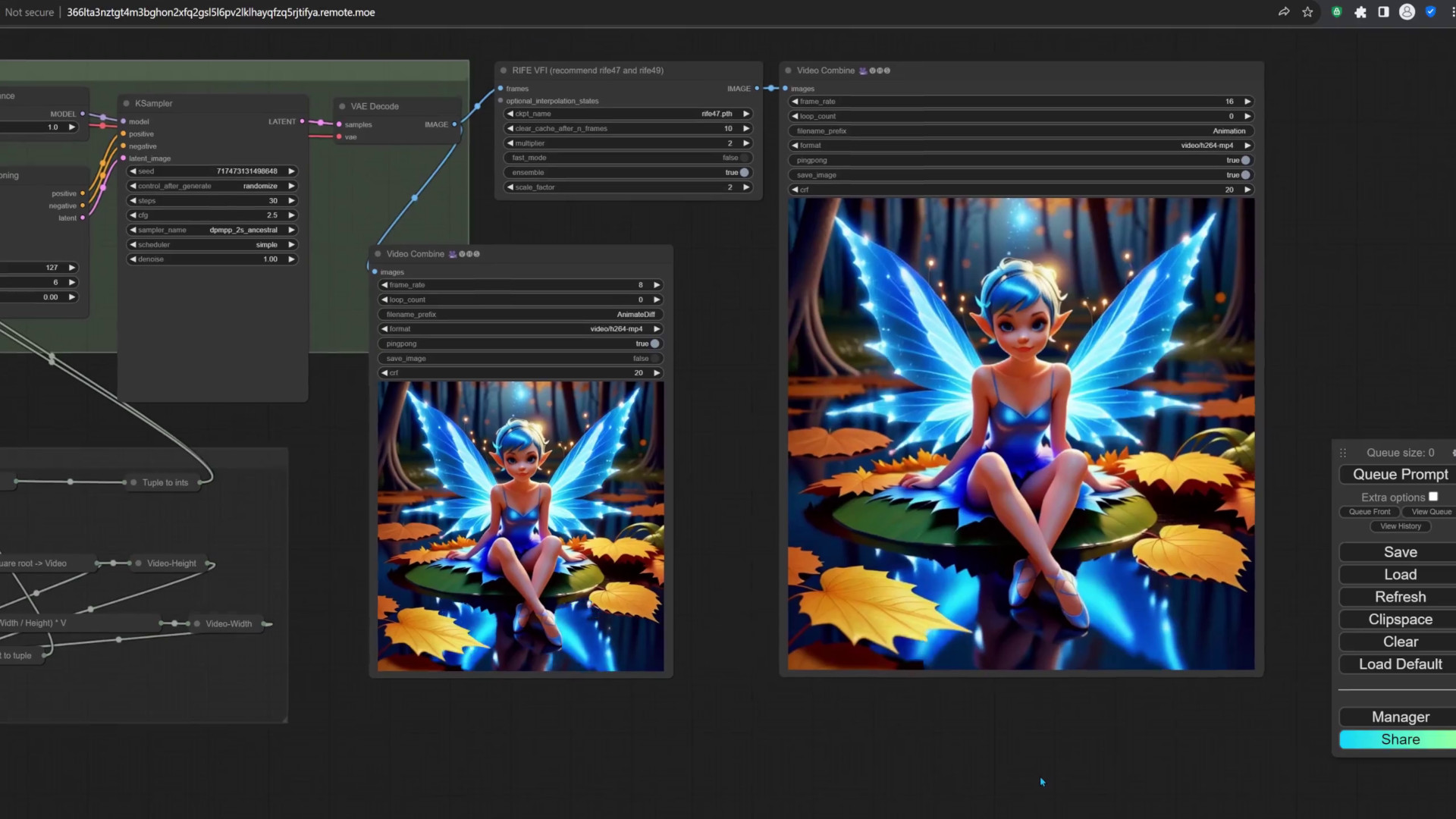Click the browser share page icon
This screenshot has height=819, width=1456.
[x=1284, y=12]
